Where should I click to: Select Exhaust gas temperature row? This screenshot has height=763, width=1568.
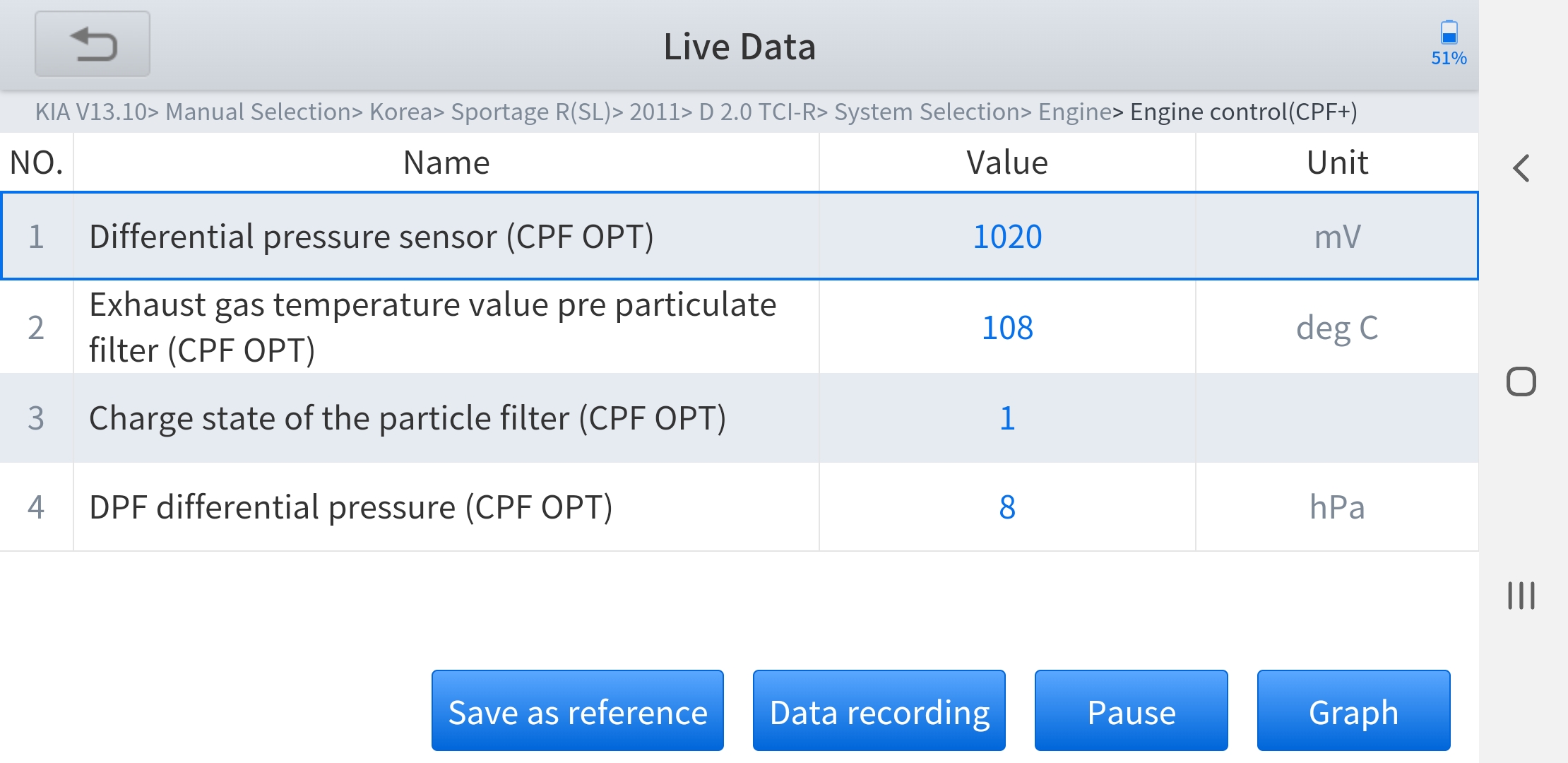pyautogui.click(x=432, y=327)
